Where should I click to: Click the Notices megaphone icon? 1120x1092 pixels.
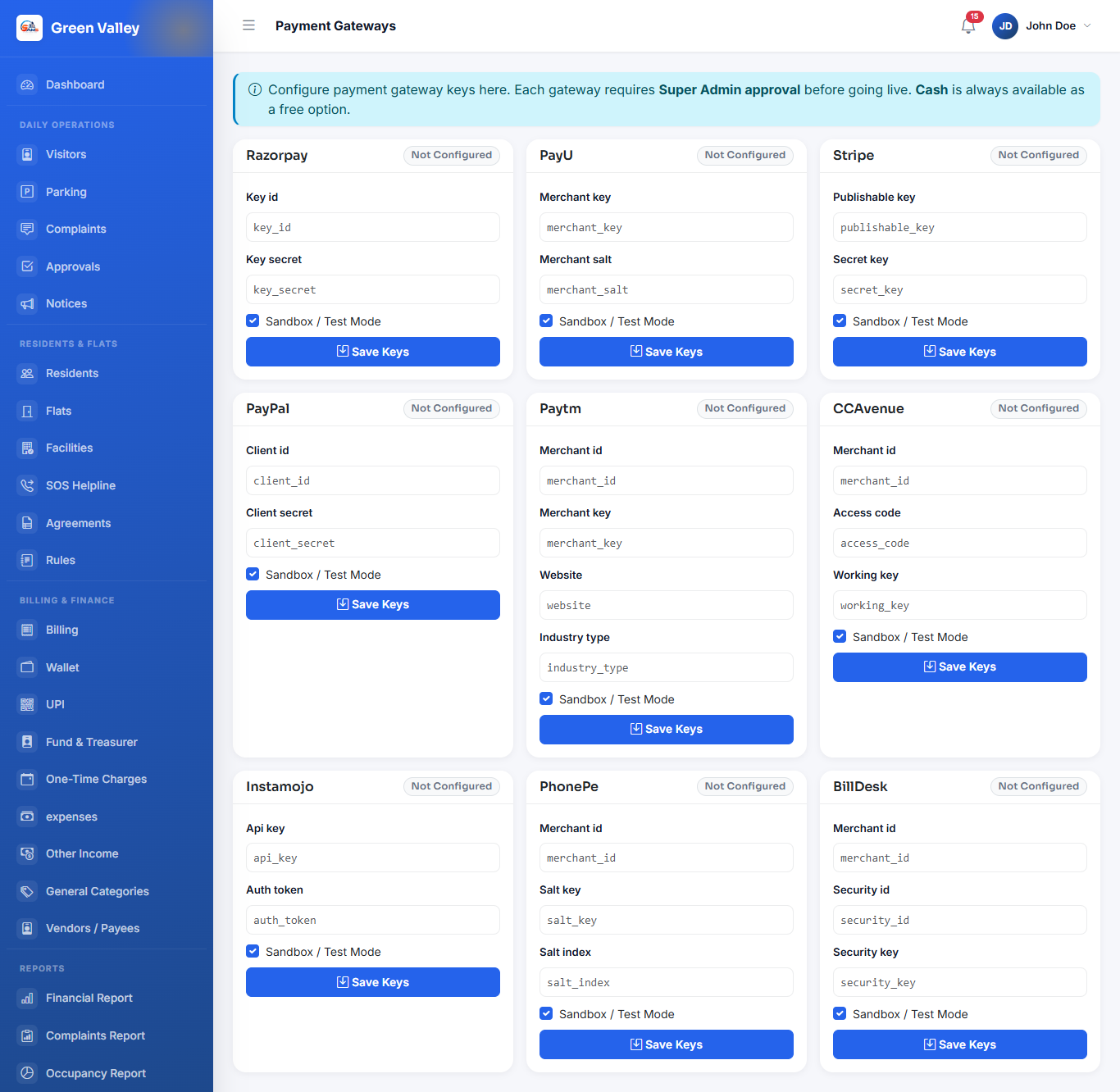[27, 303]
